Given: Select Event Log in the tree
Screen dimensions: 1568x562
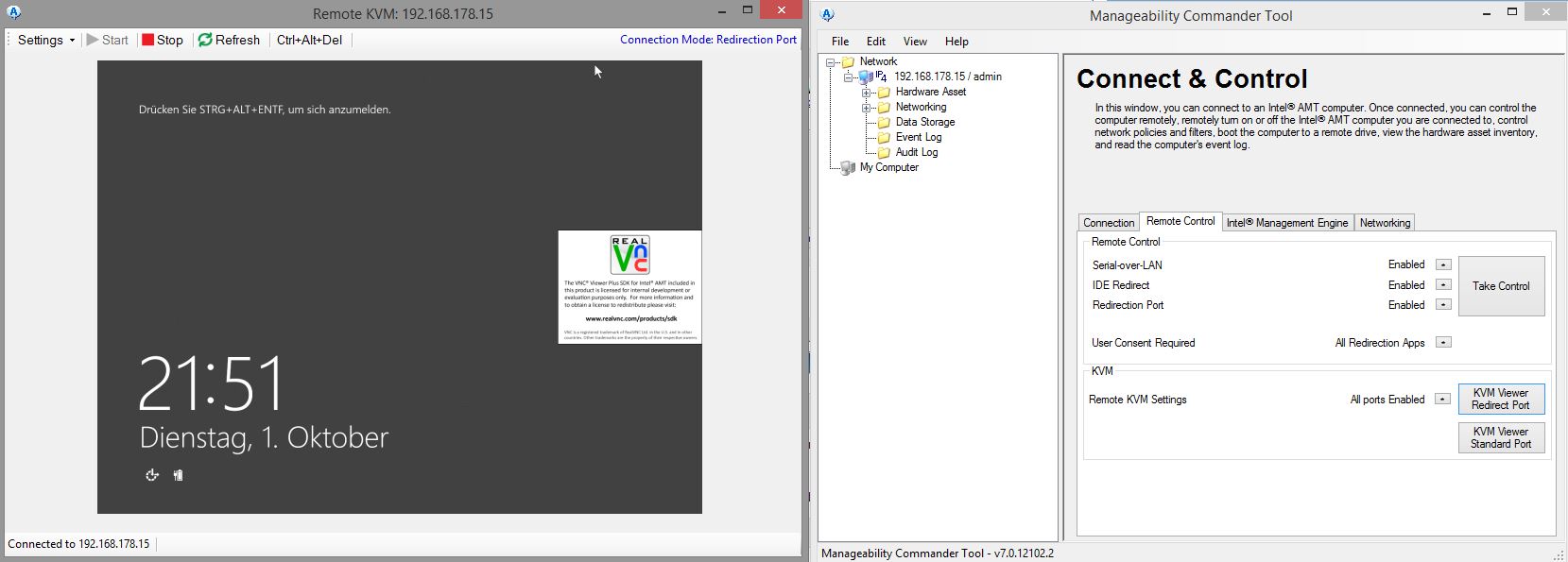Looking at the screenshot, I should (919, 137).
